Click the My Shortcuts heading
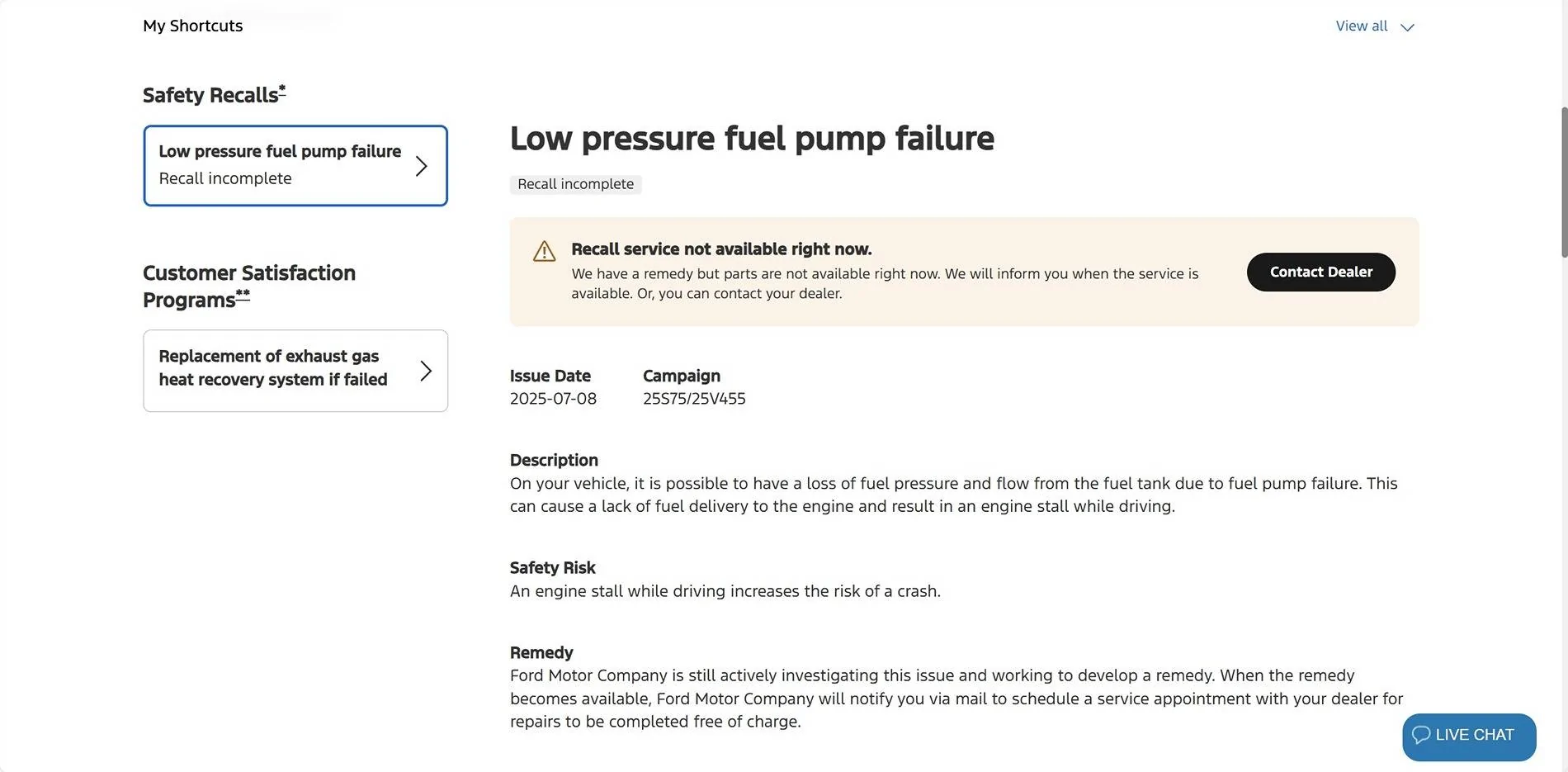The image size is (1568, 772). point(192,26)
